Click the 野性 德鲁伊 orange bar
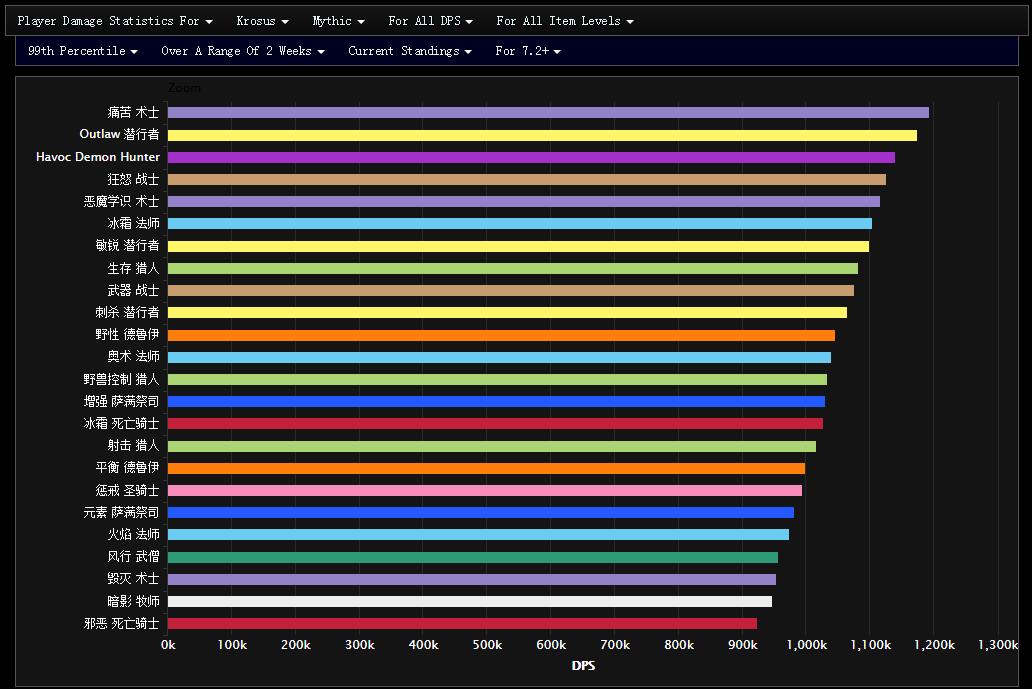 (502, 335)
